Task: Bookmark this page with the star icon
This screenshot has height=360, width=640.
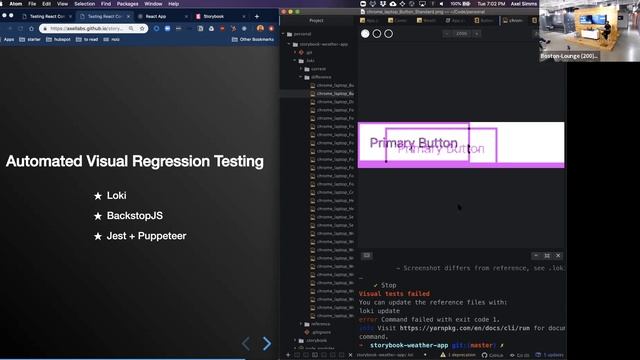Action: point(142,29)
